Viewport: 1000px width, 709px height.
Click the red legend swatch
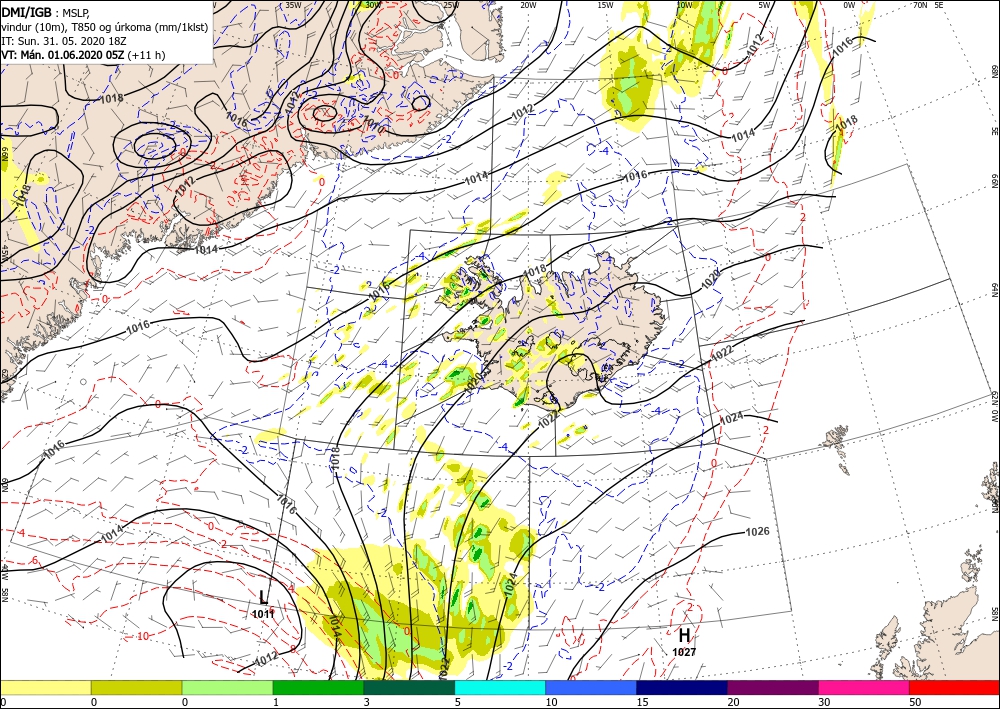954,687
